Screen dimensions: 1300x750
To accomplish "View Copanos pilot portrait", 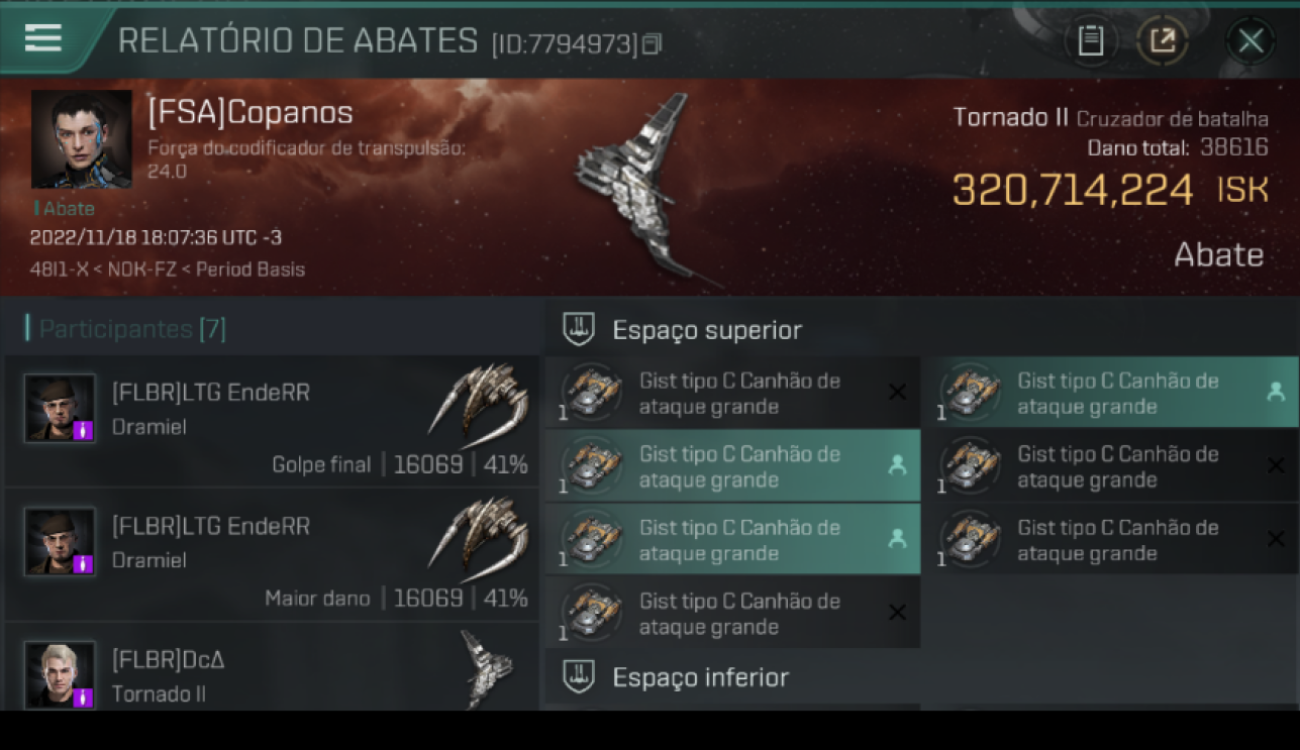I will tap(81, 139).
